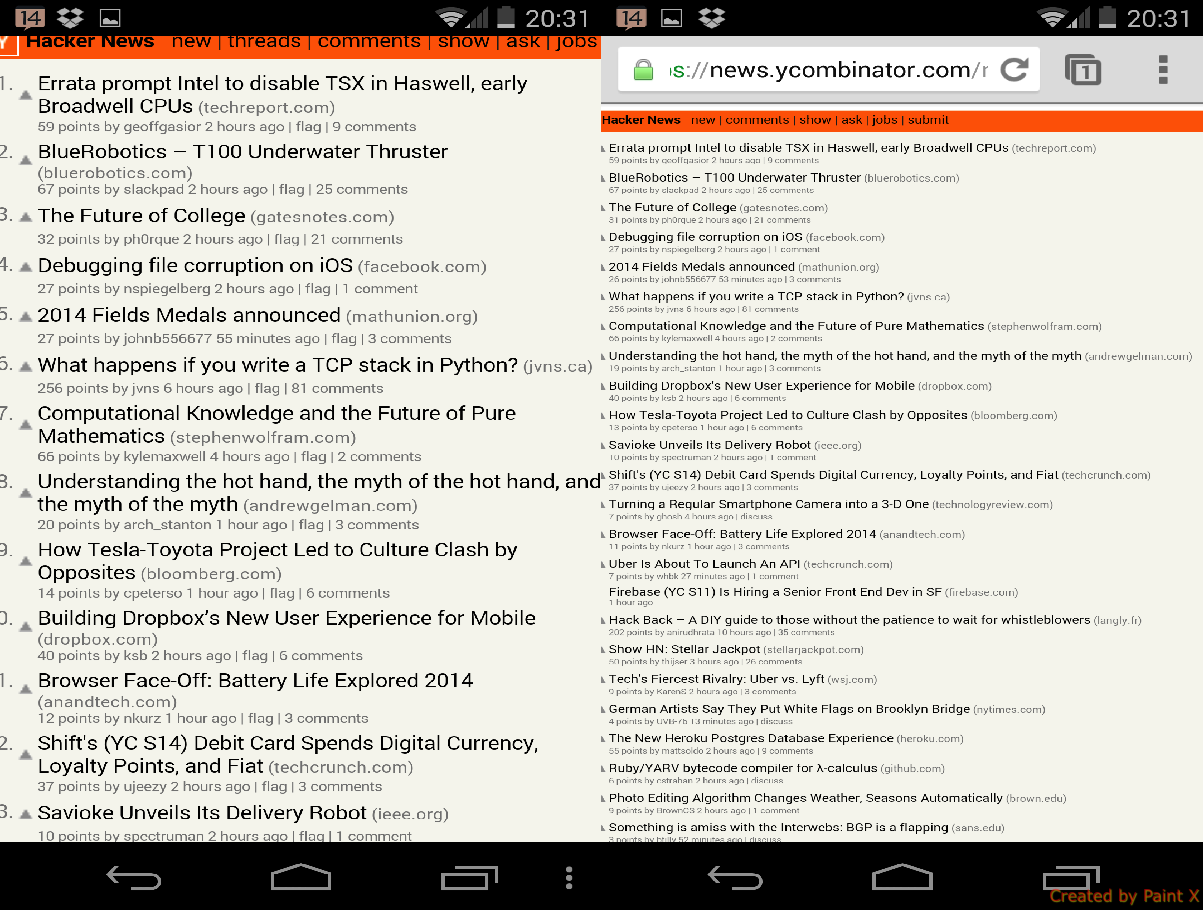Screen dimensions: 1204x910
Task: View user 'geoffgasior' profile on the left screen
Action: pyautogui.click(x=162, y=127)
